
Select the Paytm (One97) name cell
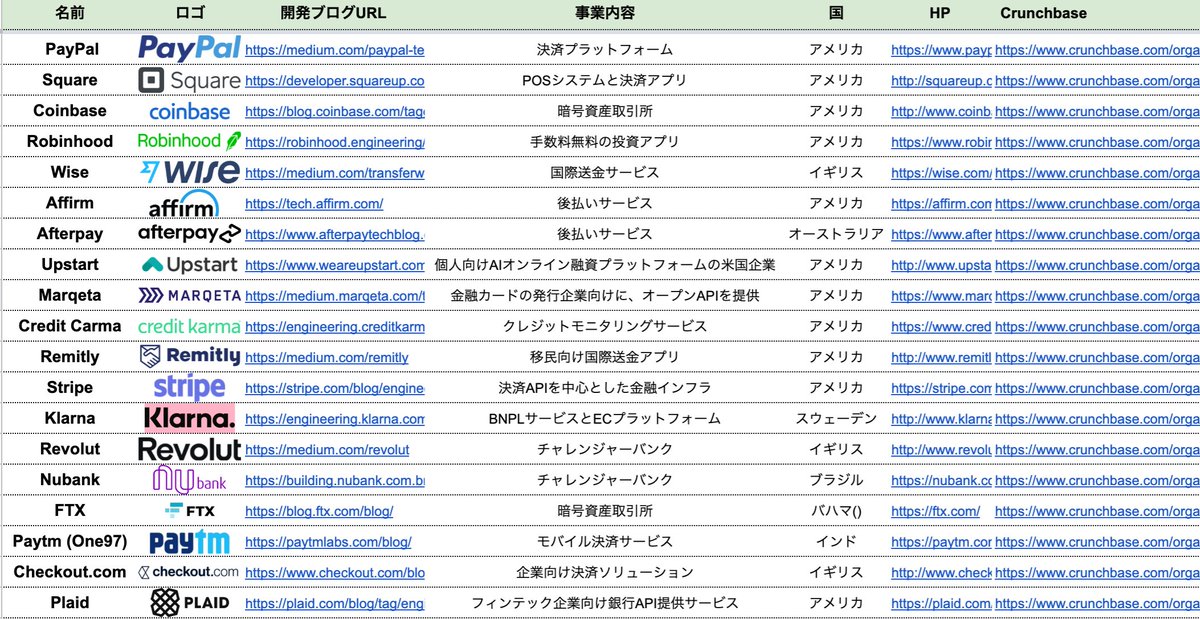tap(70, 541)
